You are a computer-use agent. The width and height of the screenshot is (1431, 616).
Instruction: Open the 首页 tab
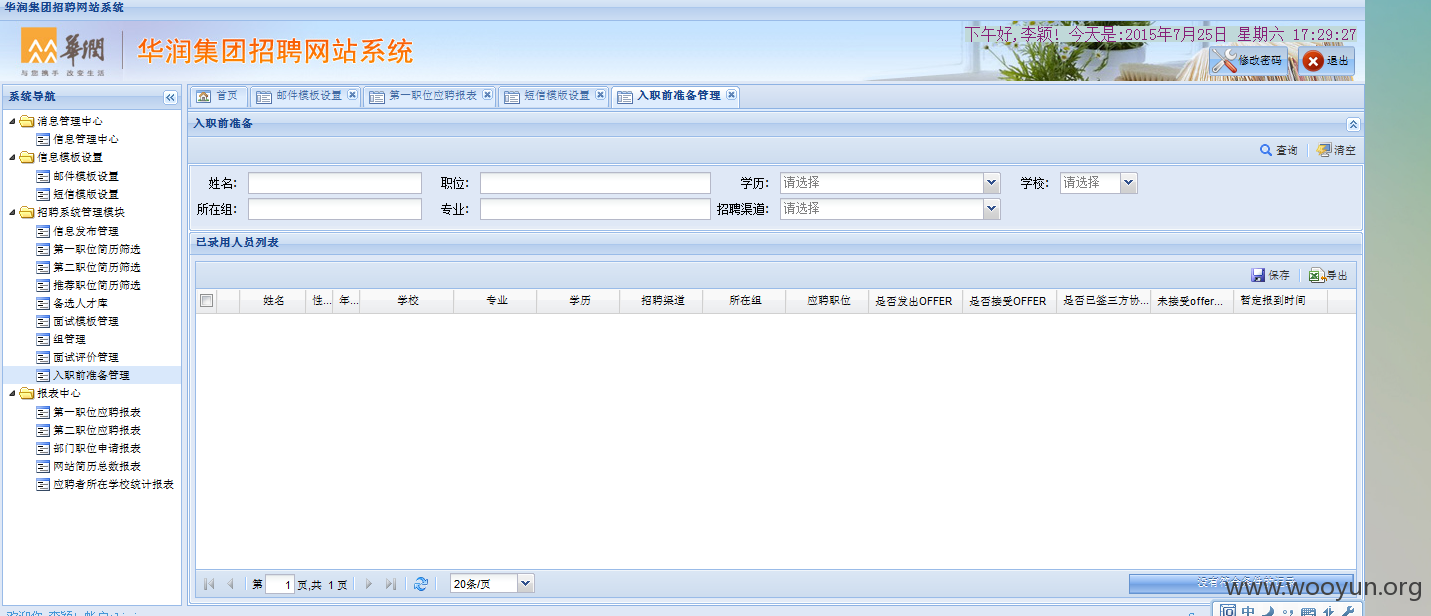tap(218, 96)
